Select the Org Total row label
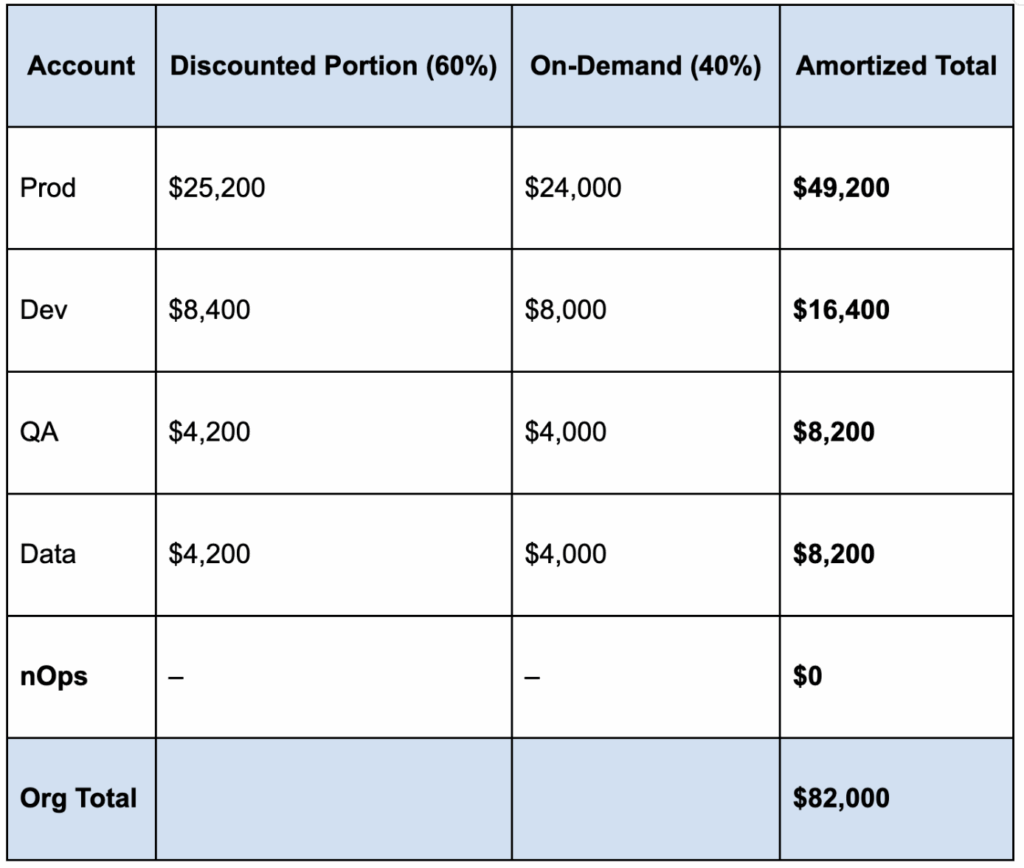Screen dimensions: 1024x868 (x=78, y=798)
